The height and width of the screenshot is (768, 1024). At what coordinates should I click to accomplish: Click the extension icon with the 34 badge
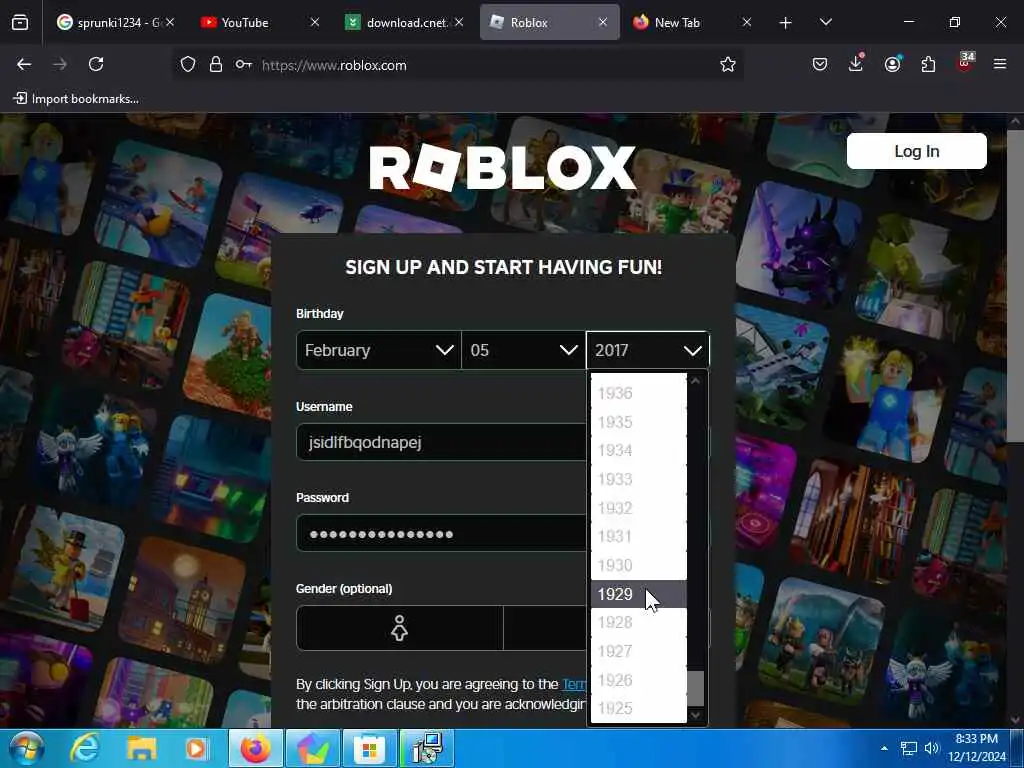tap(965, 63)
